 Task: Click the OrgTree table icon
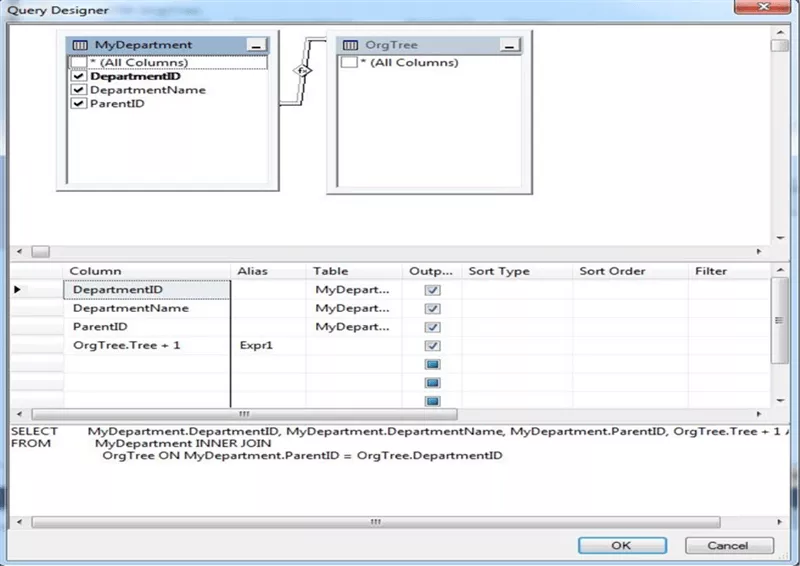[351, 45]
